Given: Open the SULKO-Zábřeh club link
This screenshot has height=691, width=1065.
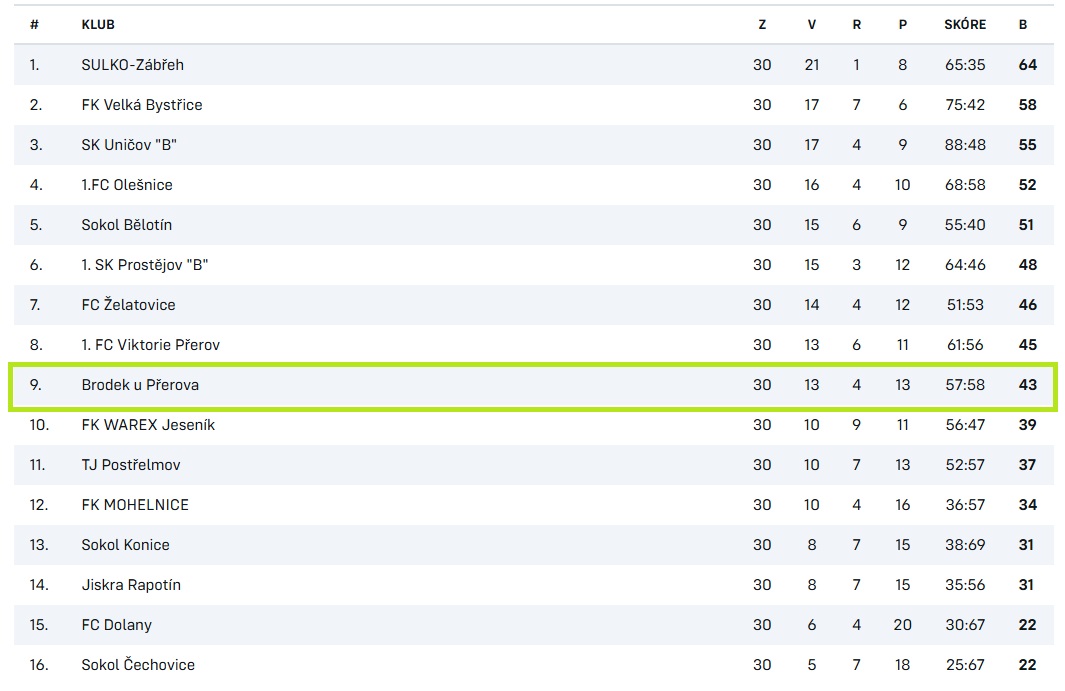Looking at the screenshot, I should [x=132, y=65].
